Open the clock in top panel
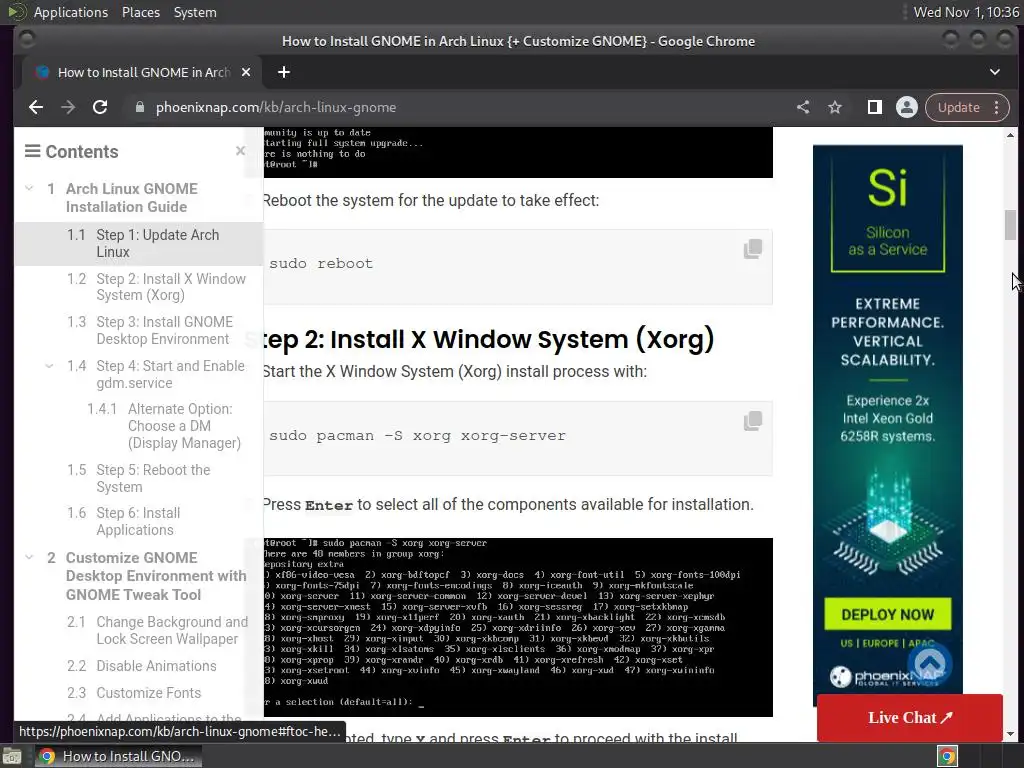The image size is (1024, 768). 966,12
